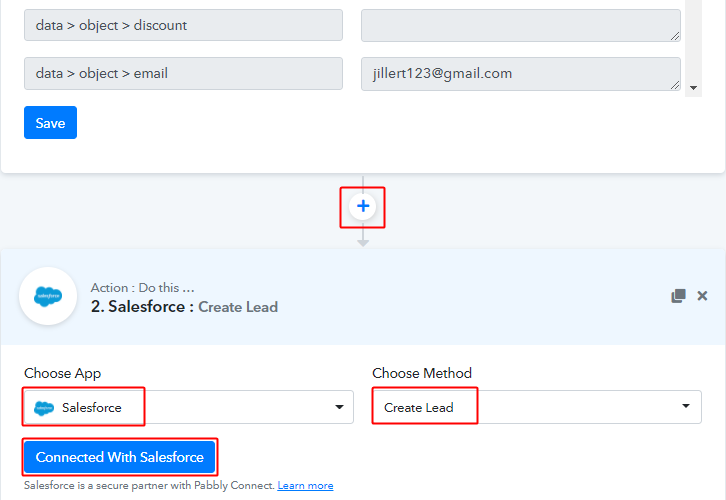
Task: Click the empty discount value textarea
Action: tap(521, 25)
